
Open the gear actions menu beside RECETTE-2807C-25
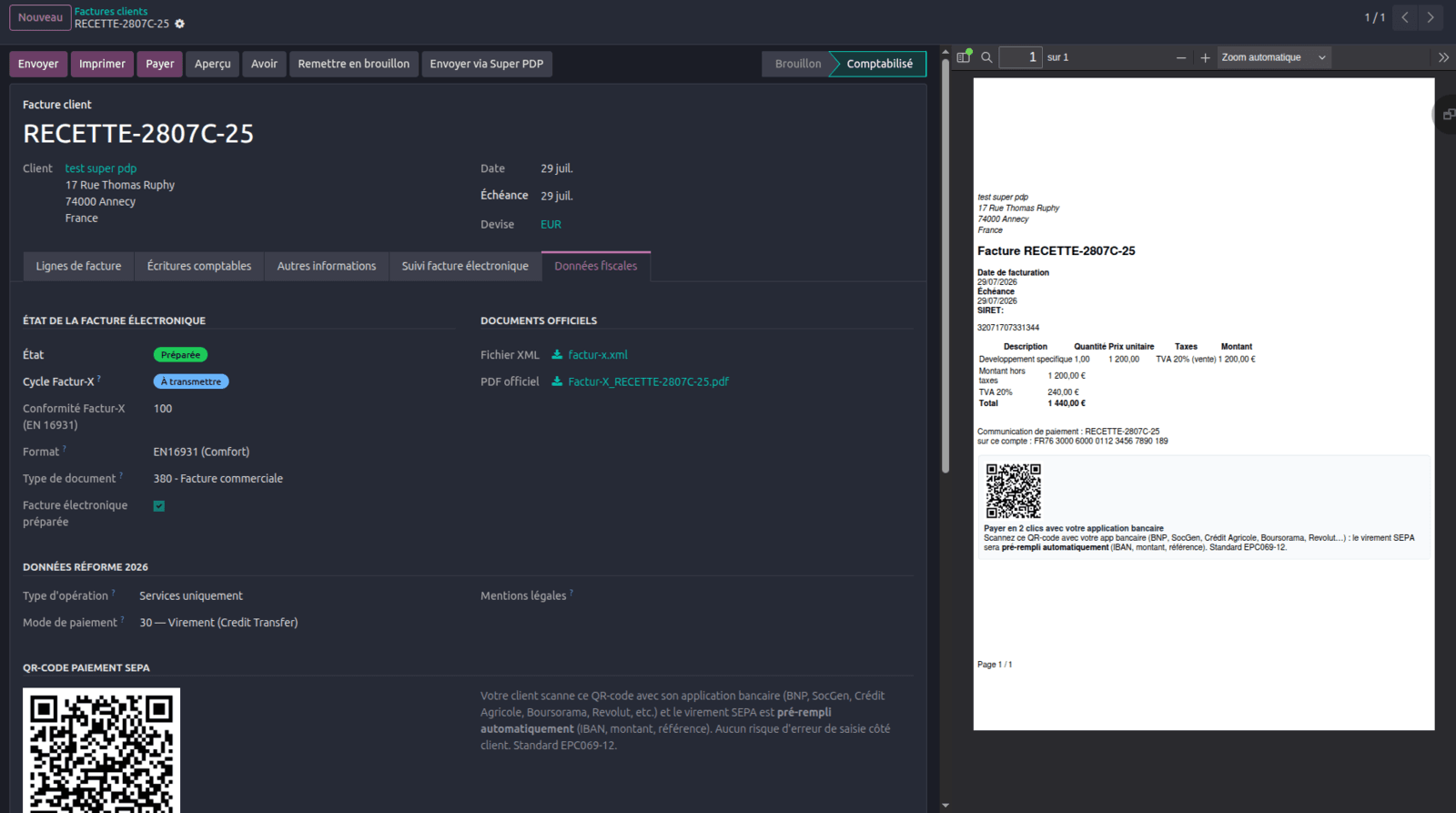pyautogui.click(x=180, y=24)
